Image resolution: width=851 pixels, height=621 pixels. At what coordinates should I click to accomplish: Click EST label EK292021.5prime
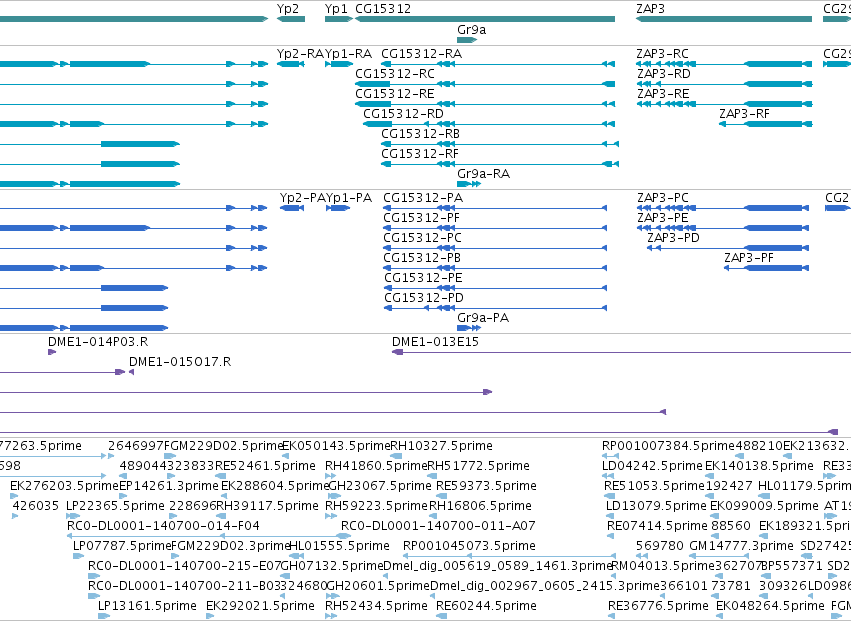click(x=261, y=605)
